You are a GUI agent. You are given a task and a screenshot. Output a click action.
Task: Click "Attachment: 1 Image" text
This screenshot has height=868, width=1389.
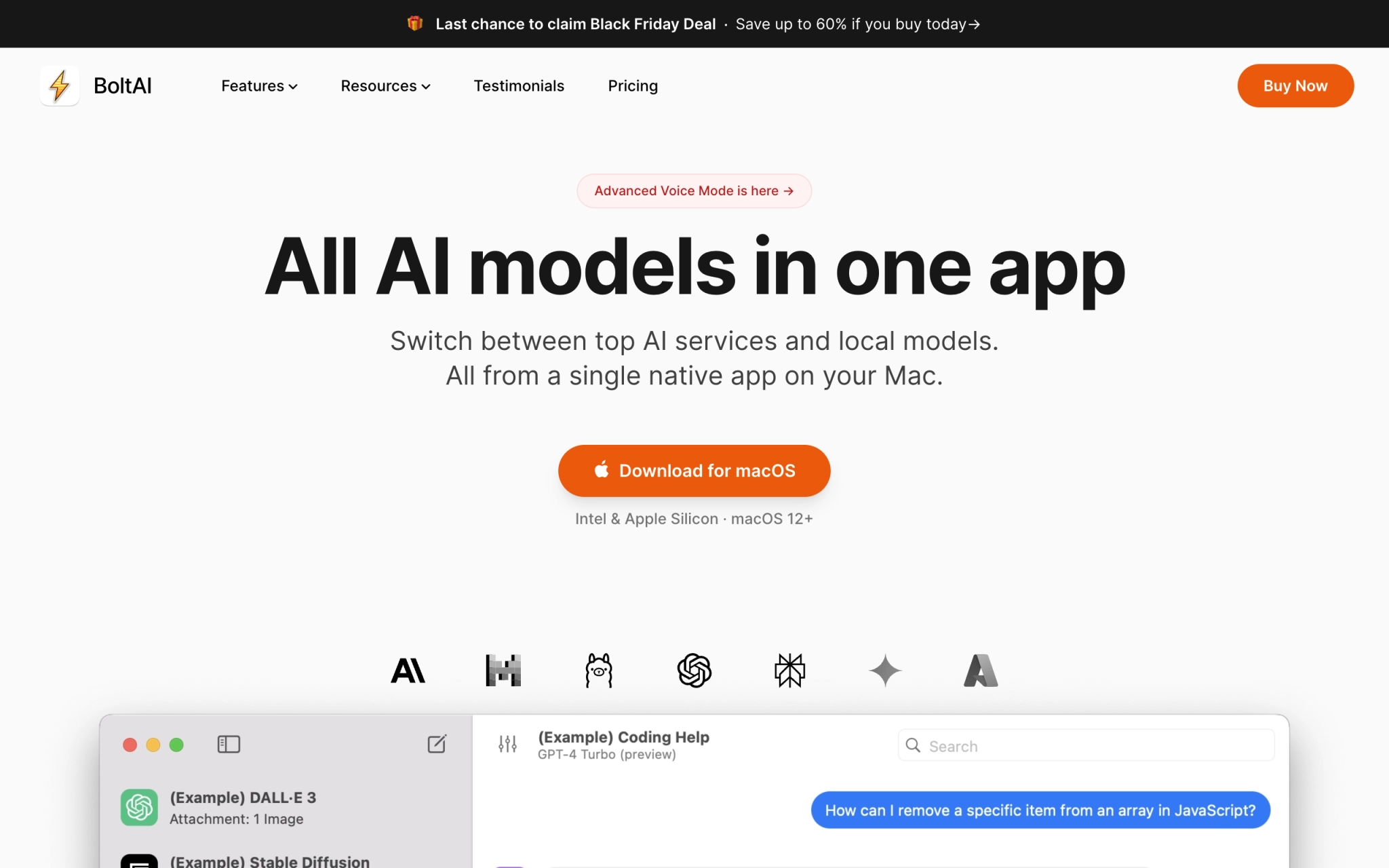tap(237, 819)
